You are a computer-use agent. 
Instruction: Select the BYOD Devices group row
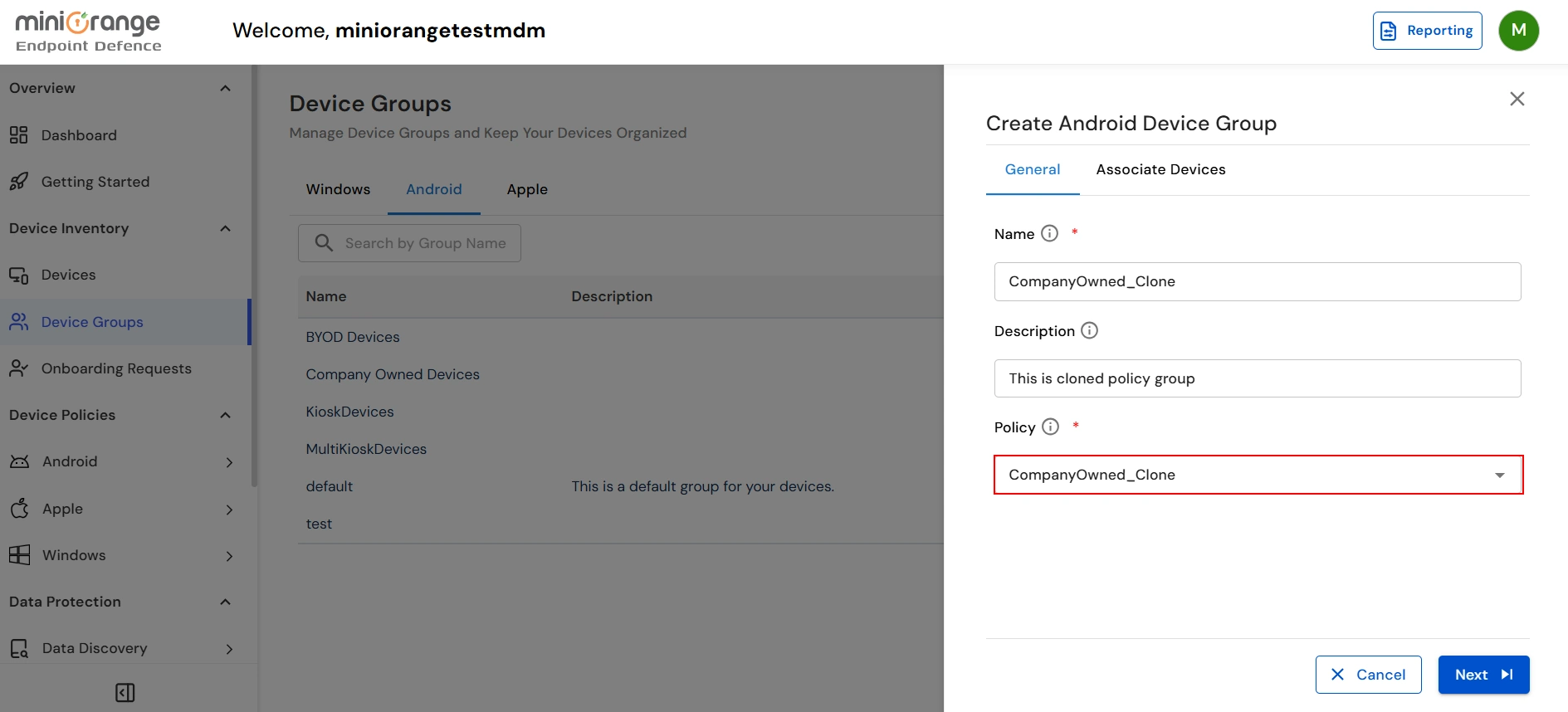620,337
